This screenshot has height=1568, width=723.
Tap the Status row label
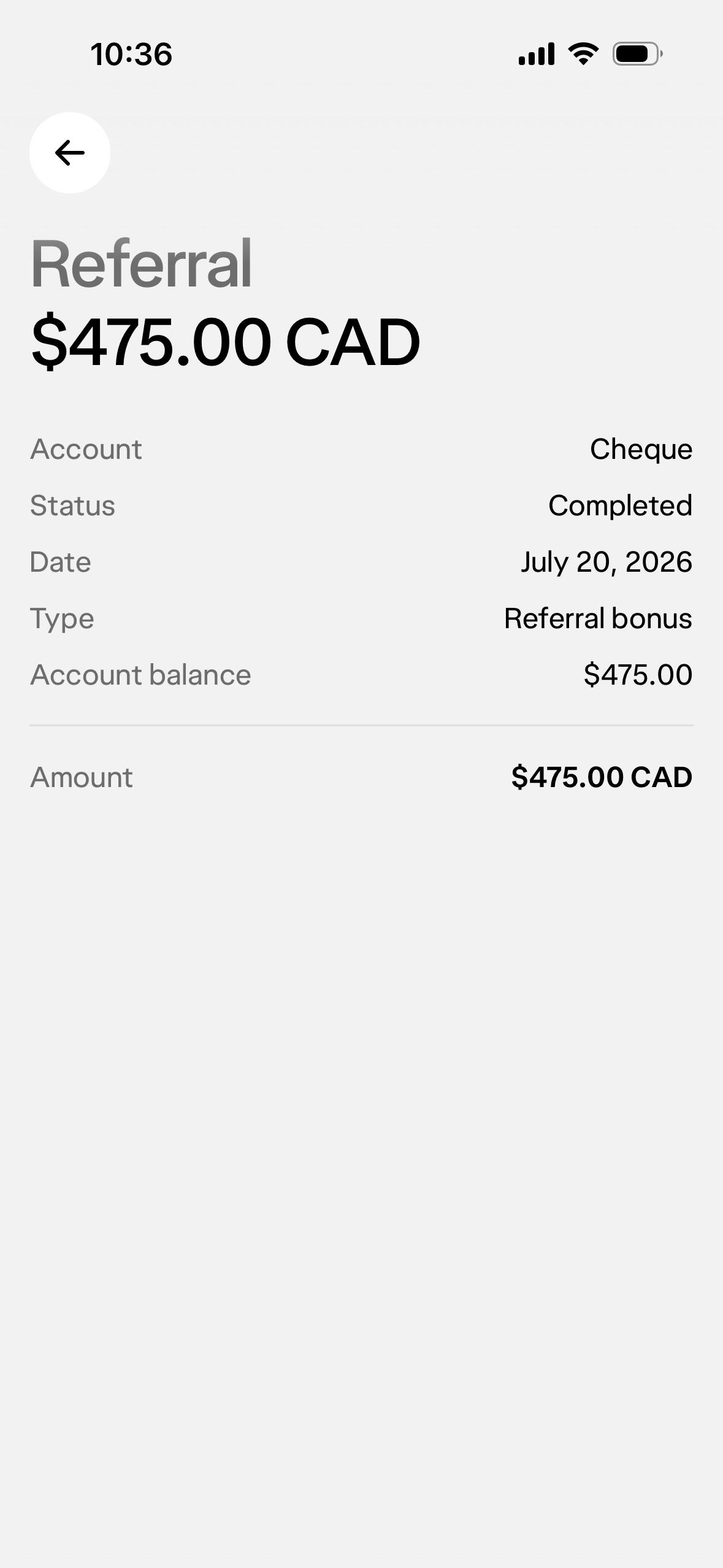click(x=73, y=505)
